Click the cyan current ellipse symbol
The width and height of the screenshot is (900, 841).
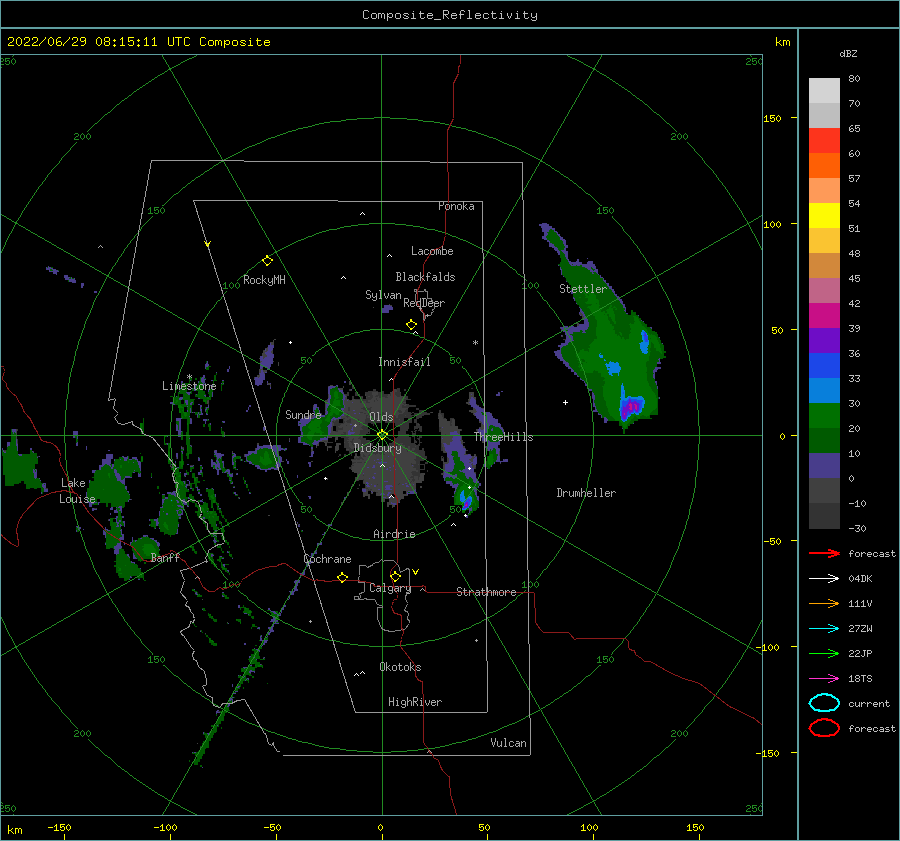824,703
